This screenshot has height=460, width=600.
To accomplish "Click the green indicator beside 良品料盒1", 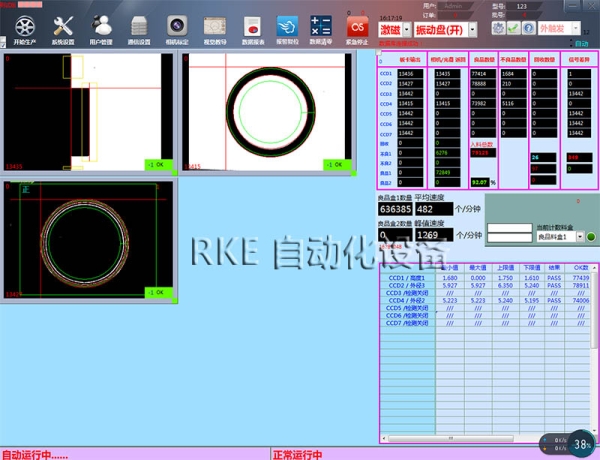I will point(590,237).
